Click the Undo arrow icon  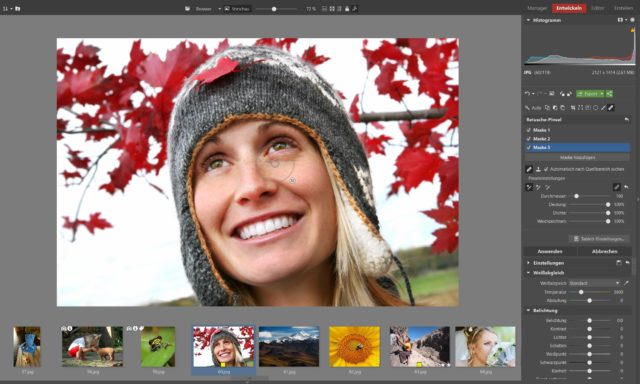coord(527,94)
